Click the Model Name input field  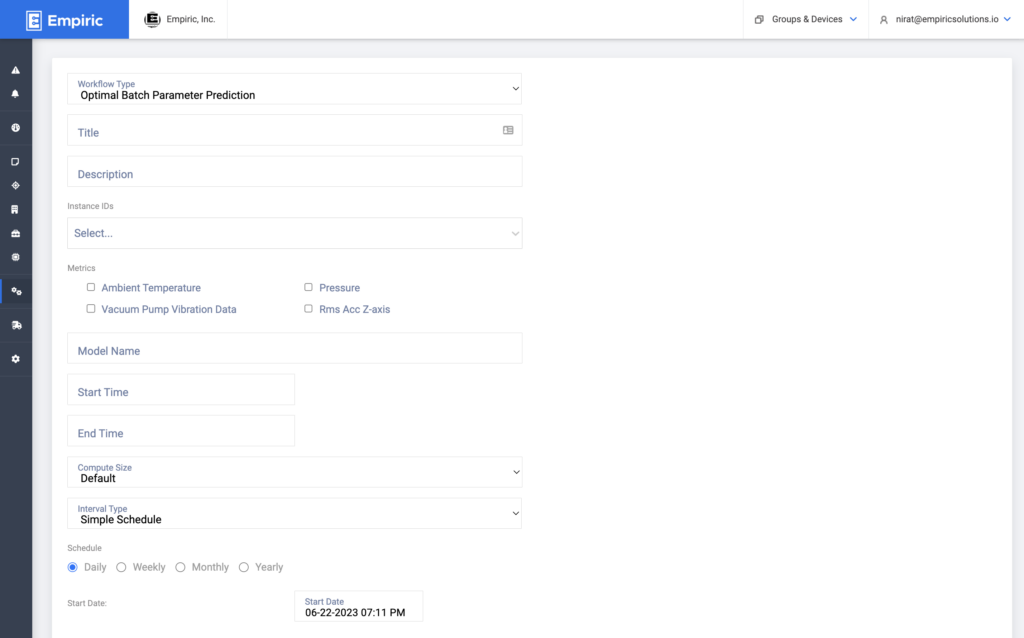pyautogui.click(x=295, y=348)
